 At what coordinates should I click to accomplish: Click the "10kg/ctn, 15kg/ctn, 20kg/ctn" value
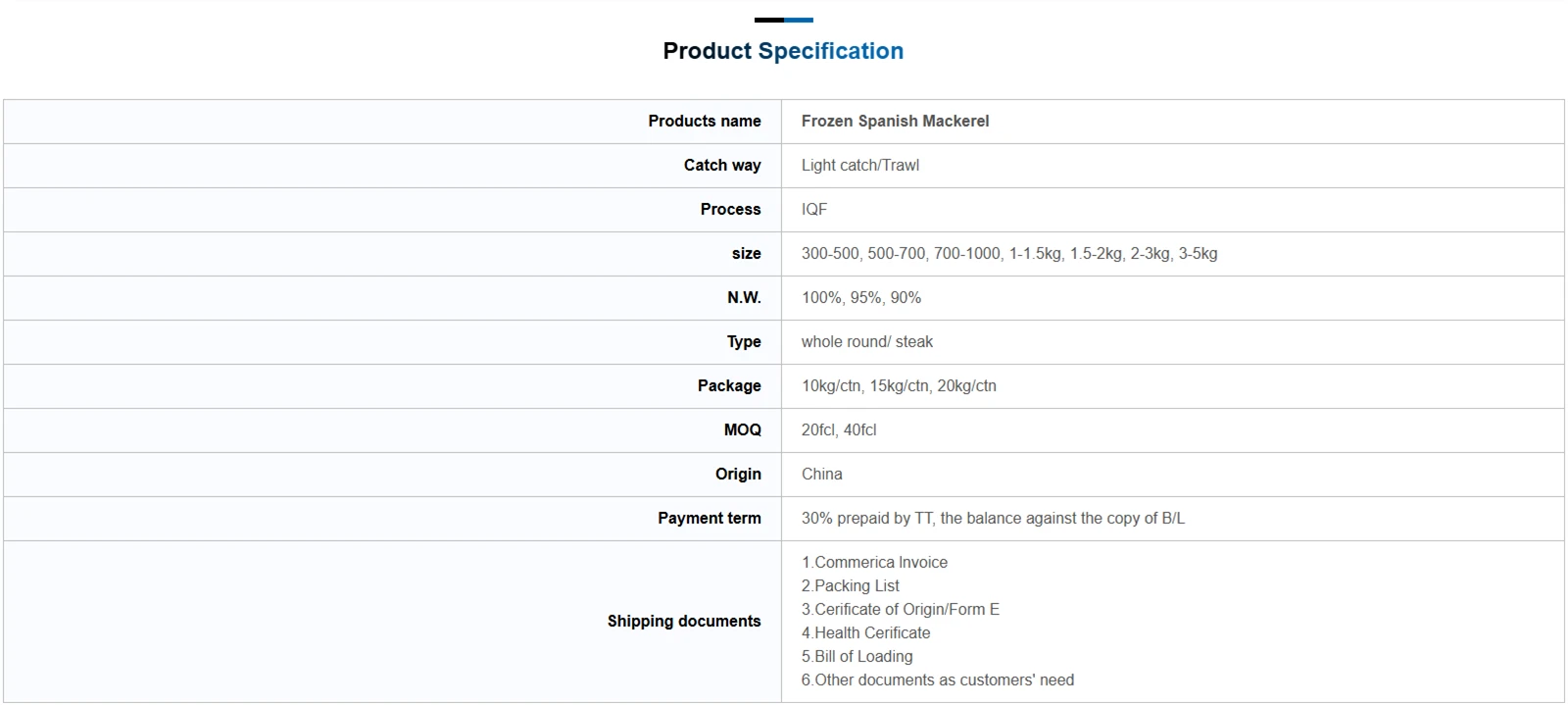tap(899, 385)
